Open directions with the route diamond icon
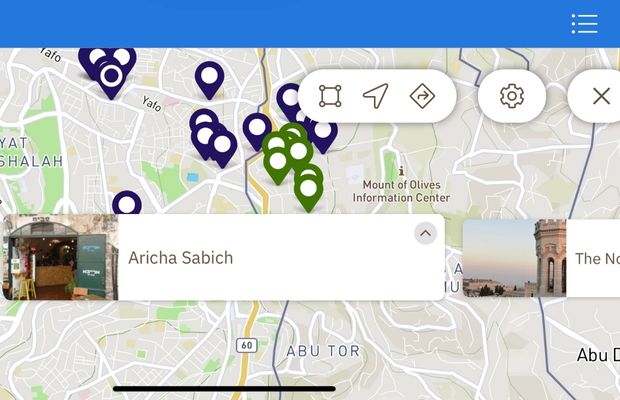The height and width of the screenshot is (400, 620). [x=422, y=96]
